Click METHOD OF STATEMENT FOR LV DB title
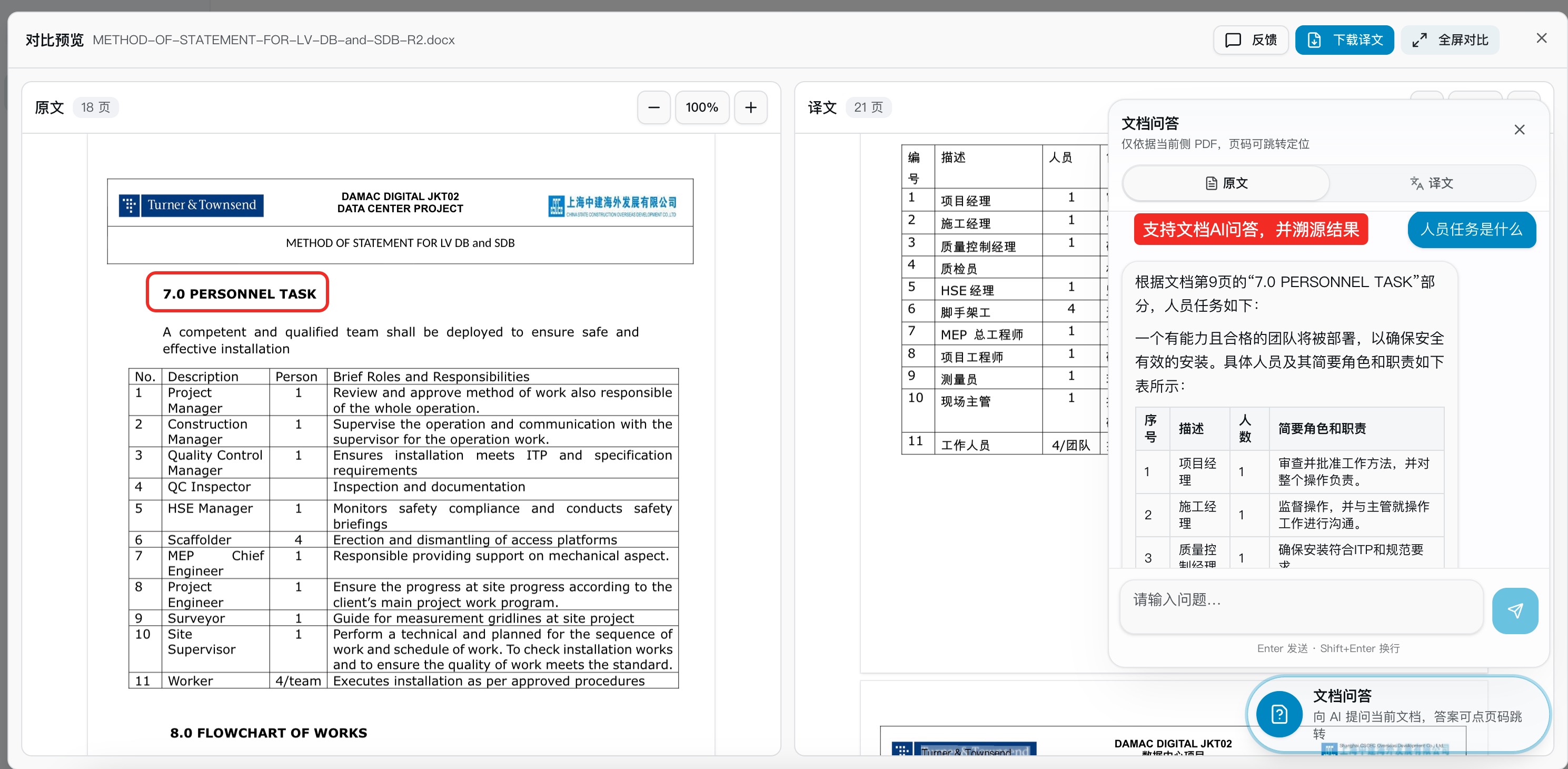 point(400,243)
